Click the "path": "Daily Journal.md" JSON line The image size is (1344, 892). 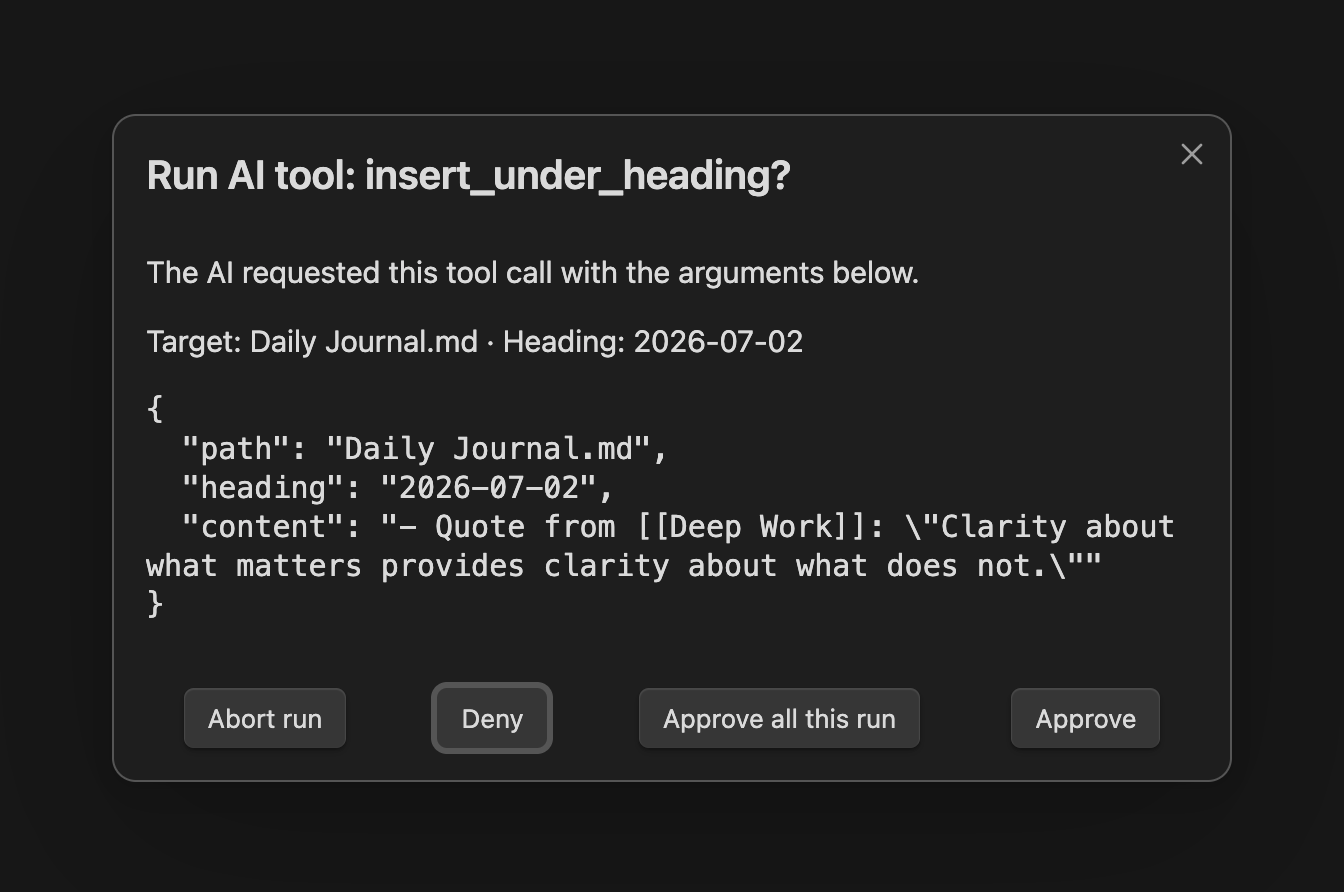pos(425,448)
